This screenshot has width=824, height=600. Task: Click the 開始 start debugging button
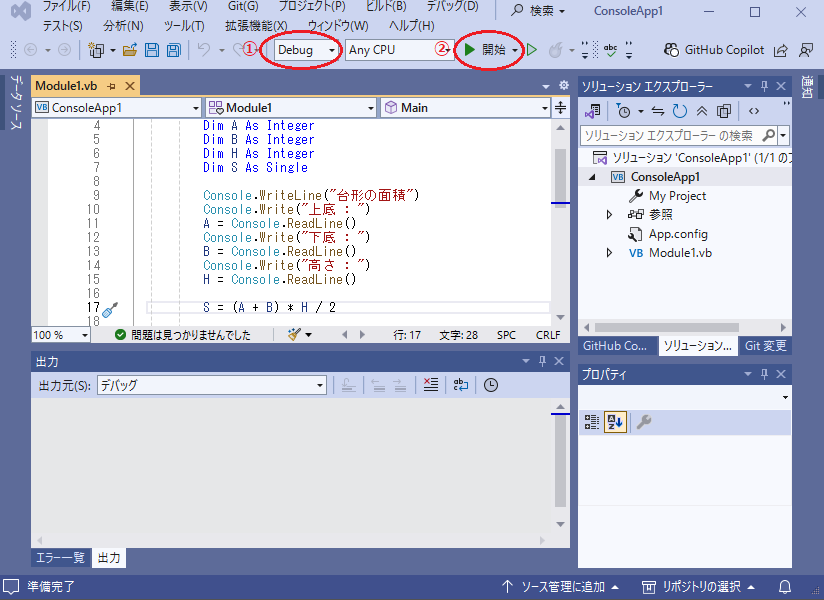pyautogui.click(x=486, y=50)
